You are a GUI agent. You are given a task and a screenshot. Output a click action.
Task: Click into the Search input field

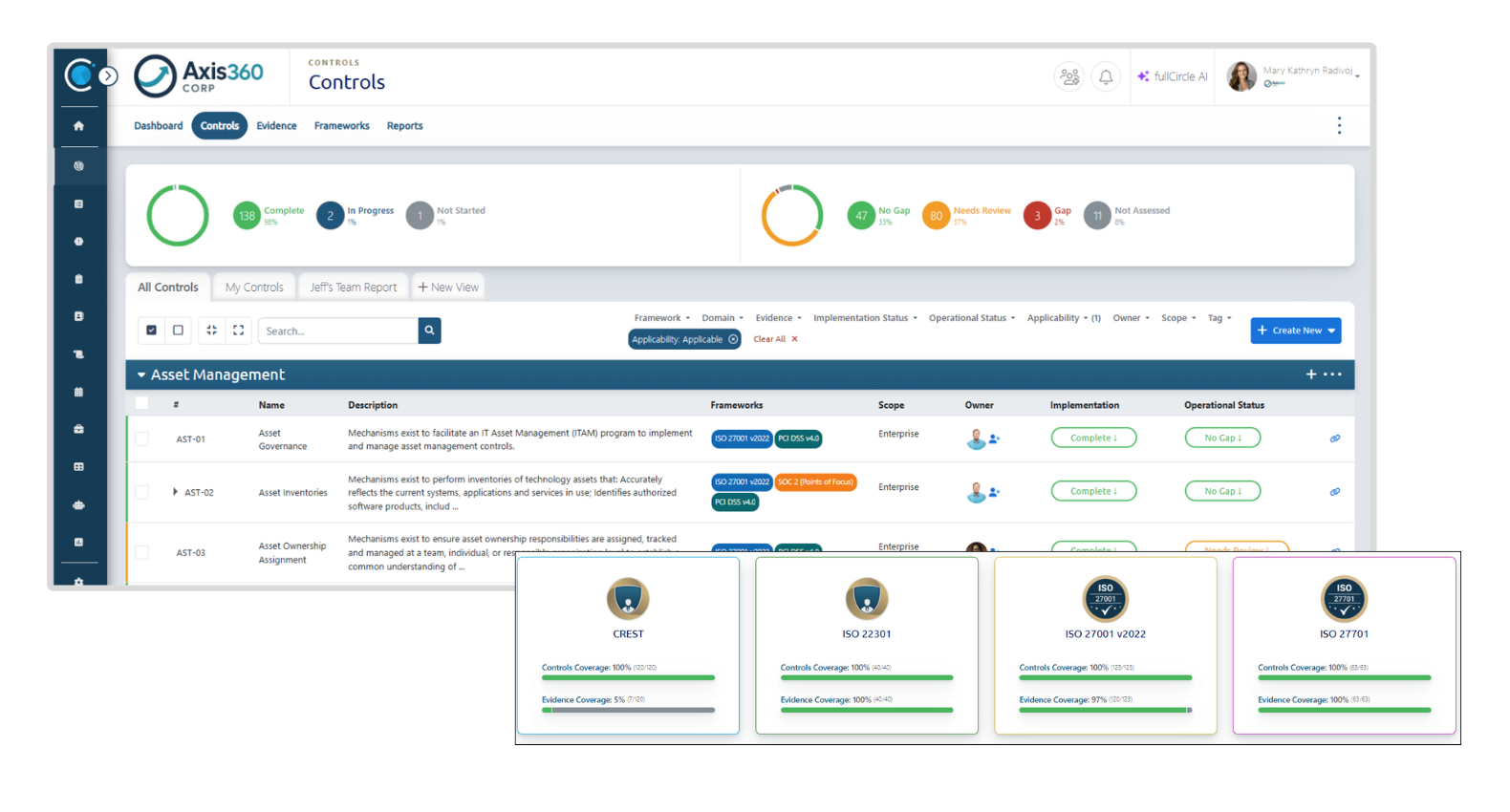[338, 331]
